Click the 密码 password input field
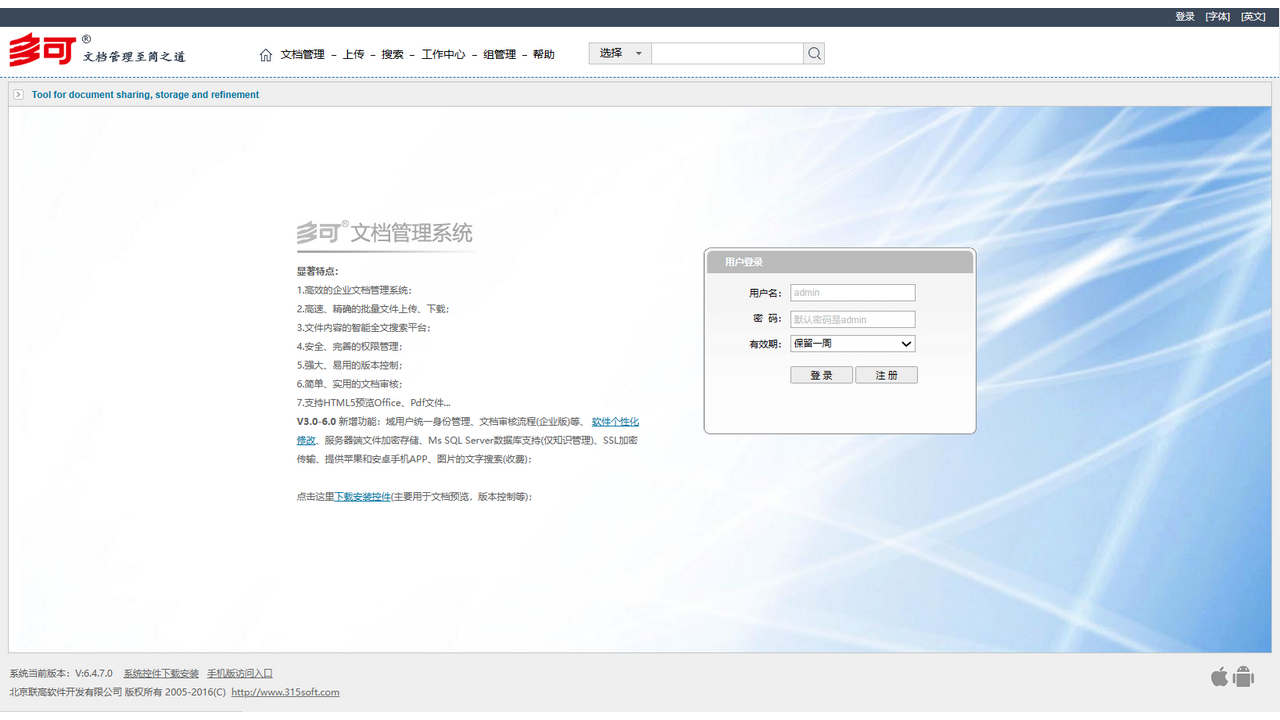 point(852,320)
